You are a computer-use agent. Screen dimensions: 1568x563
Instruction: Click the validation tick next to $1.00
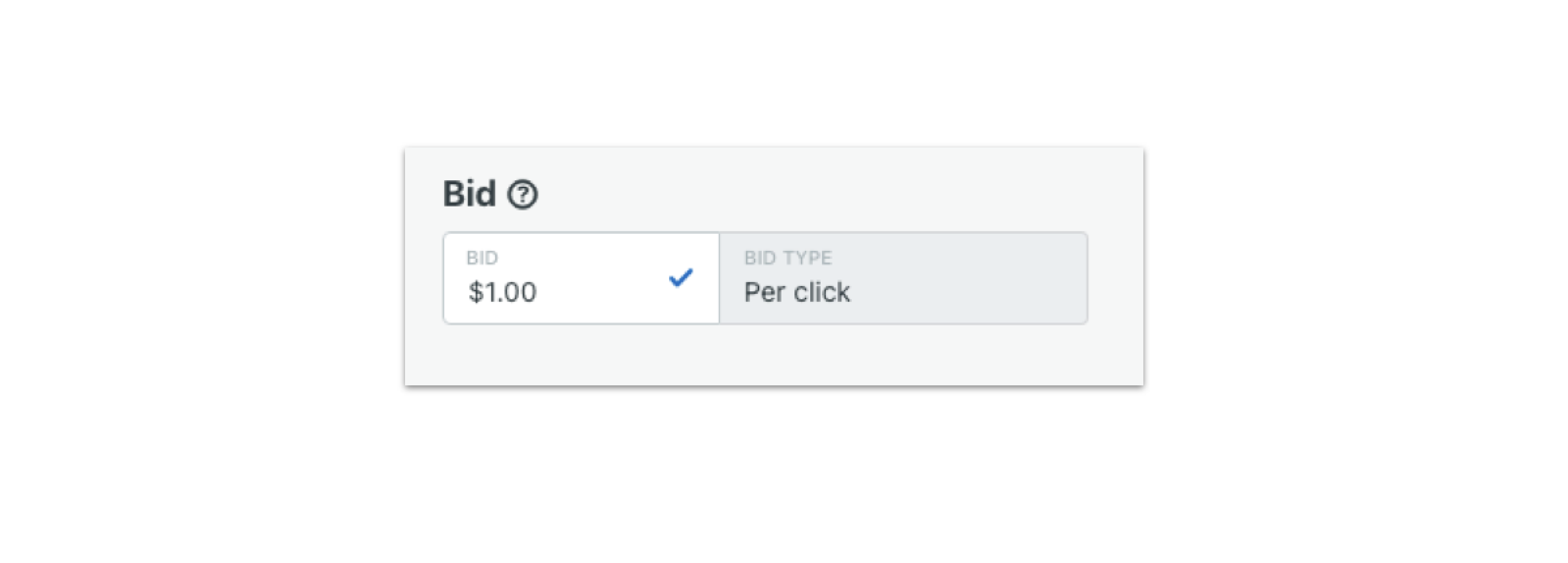point(680,278)
